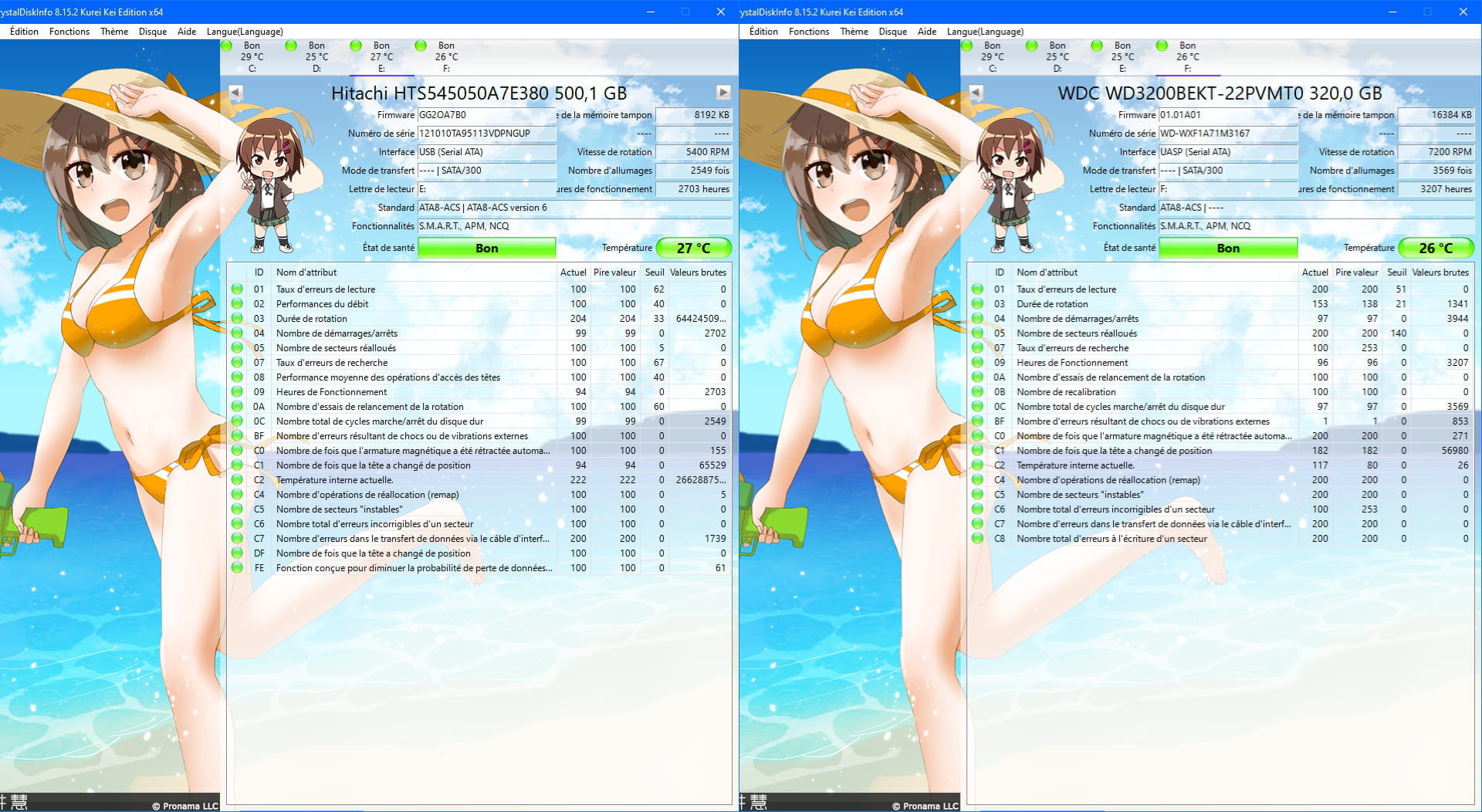Image resolution: width=1482 pixels, height=812 pixels.
Task: Select drive D: status icon in right window
Action: pos(1031,46)
